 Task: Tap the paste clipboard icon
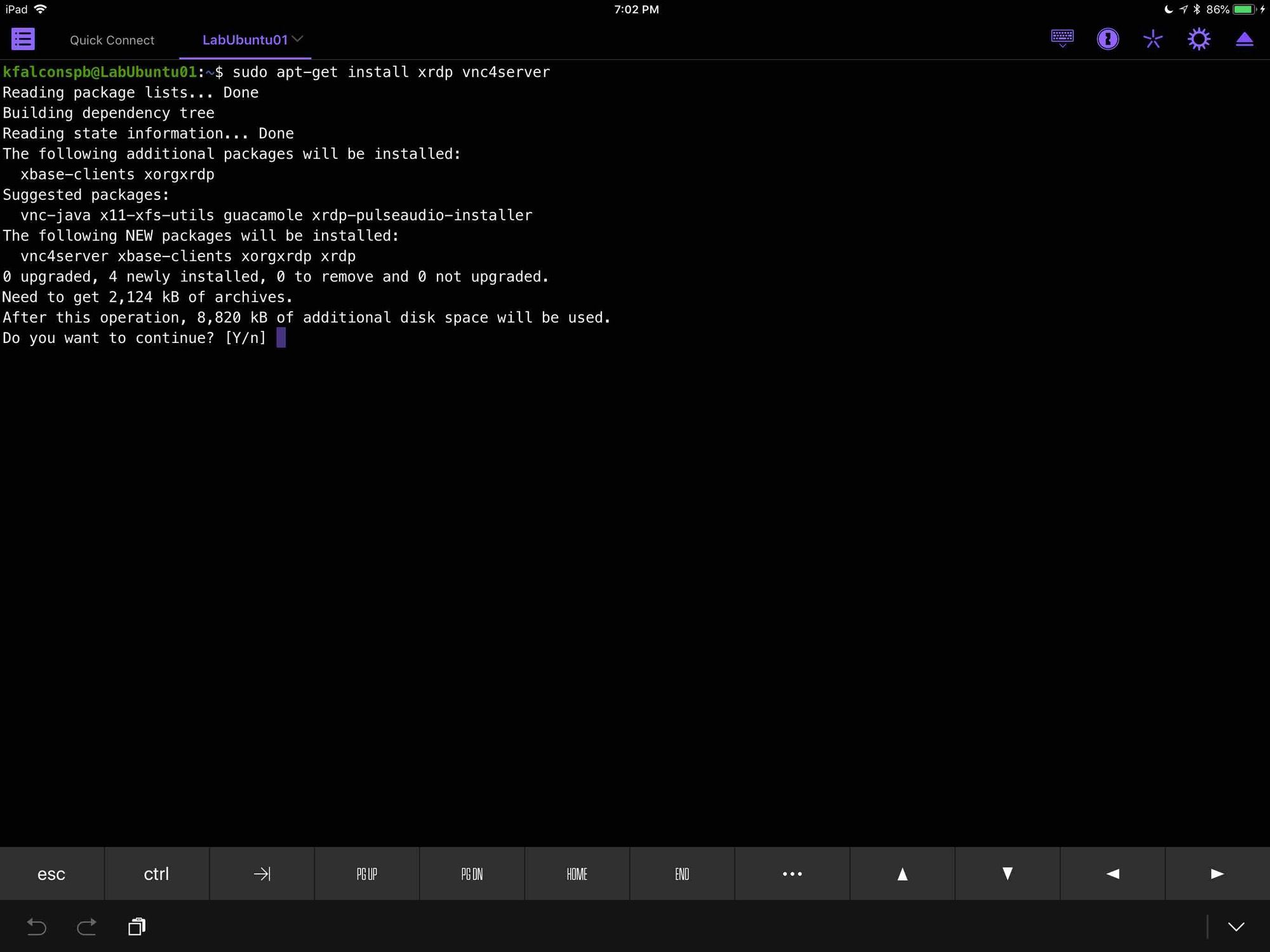click(x=137, y=927)
